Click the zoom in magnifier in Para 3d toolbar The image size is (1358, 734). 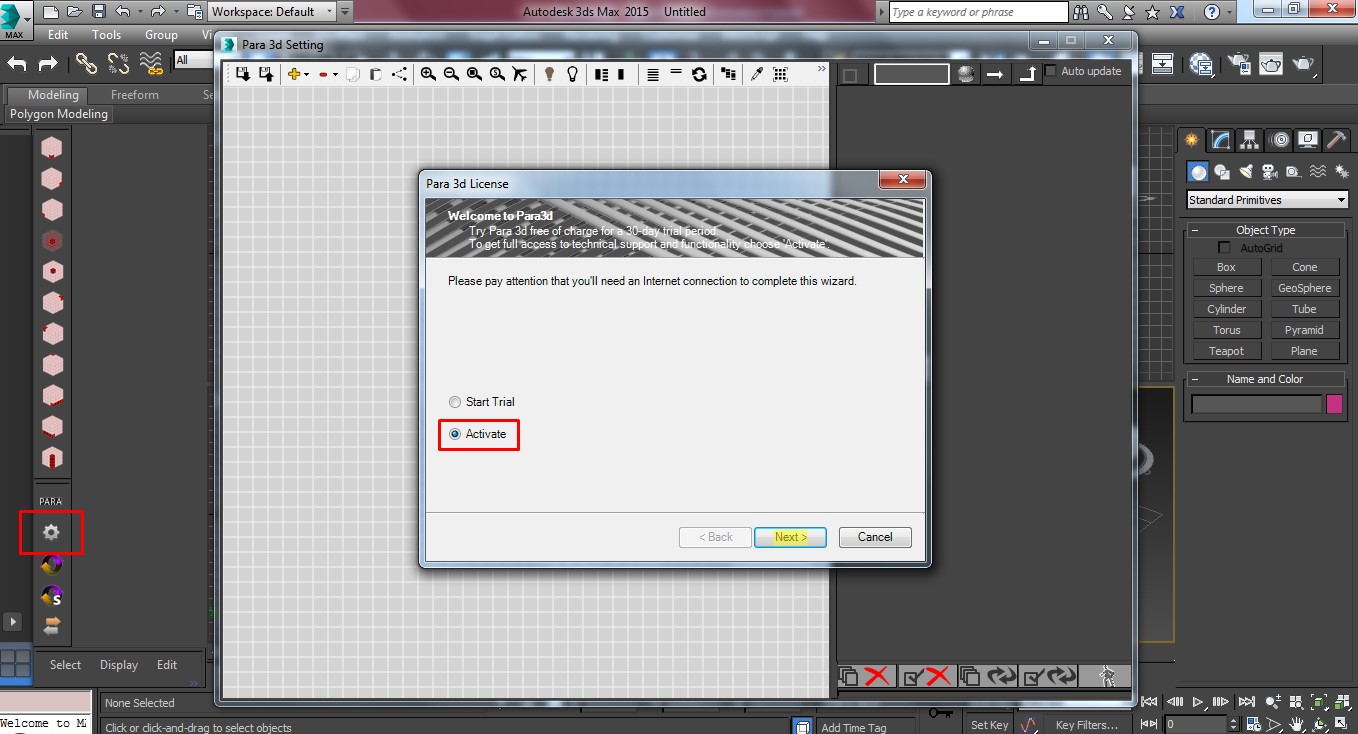(428, 74)
